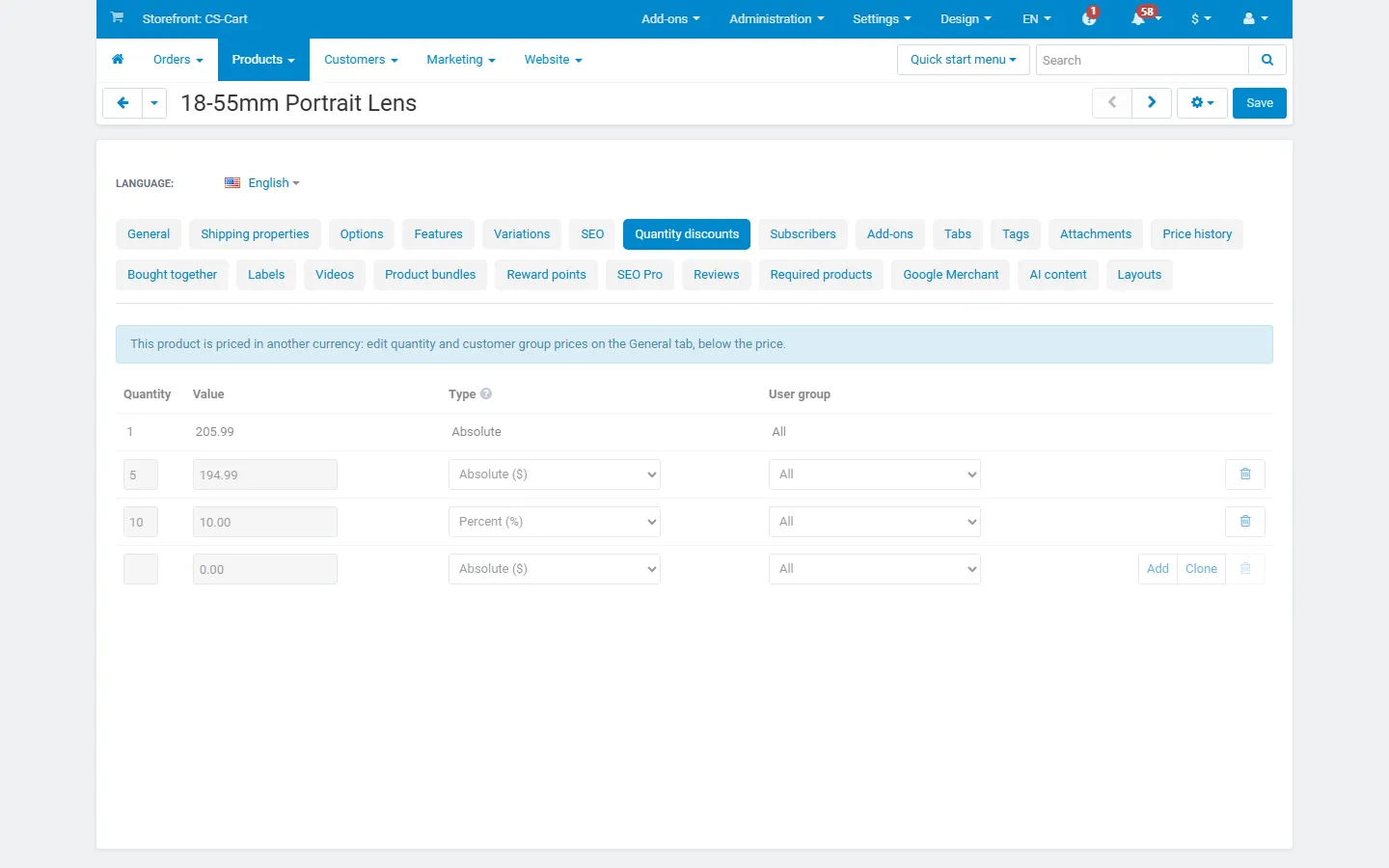Expand the dropdown beside the back arrow

point(154,103)
